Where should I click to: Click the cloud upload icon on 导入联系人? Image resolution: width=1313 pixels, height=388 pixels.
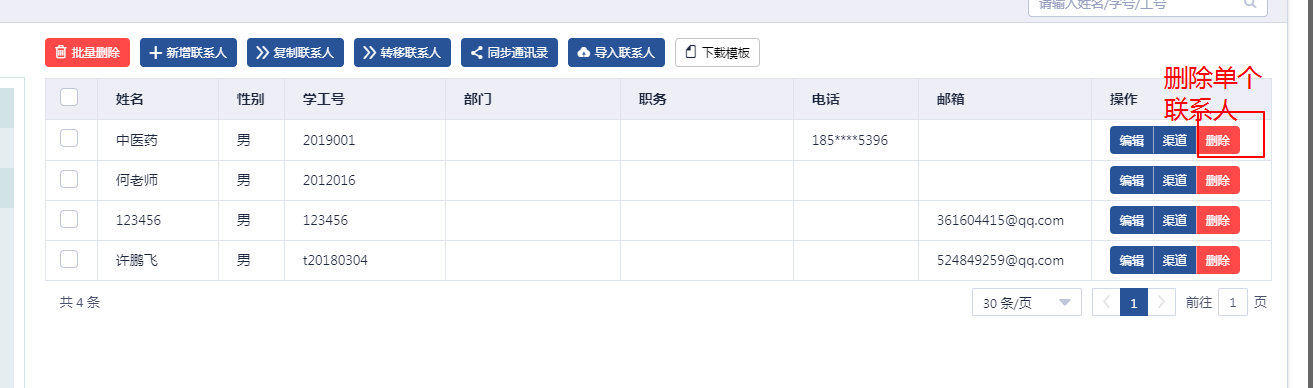(x=584, y=53)
